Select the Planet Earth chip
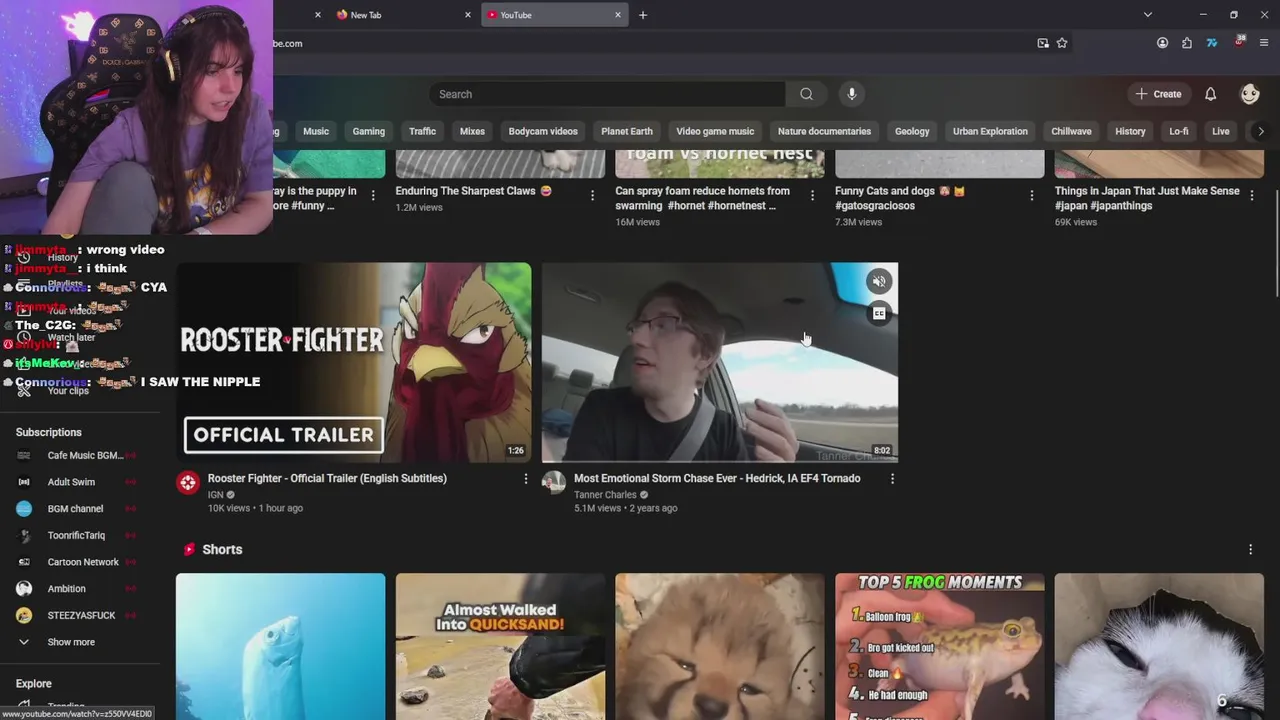 627,131
